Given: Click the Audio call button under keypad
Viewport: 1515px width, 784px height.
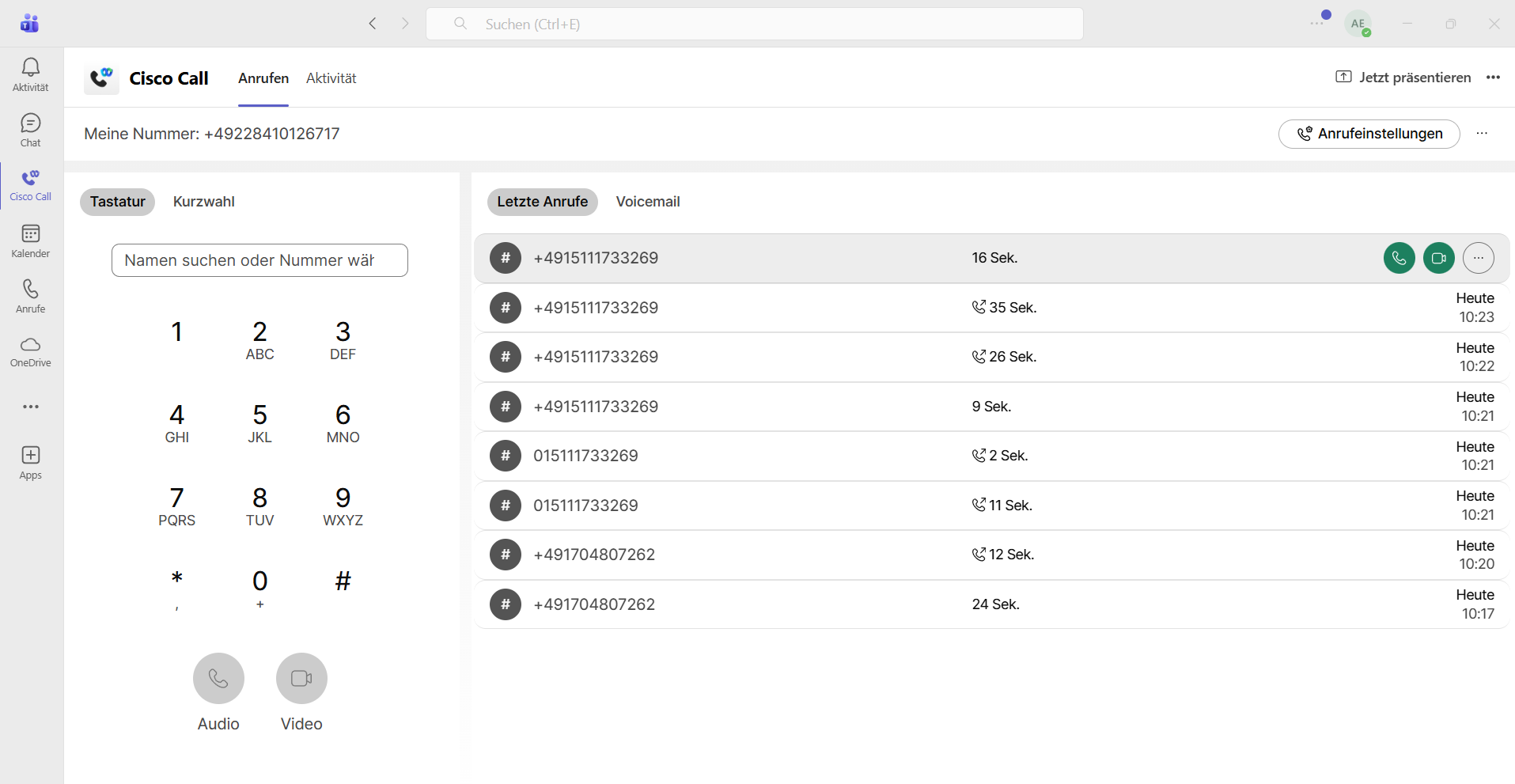Looking at the screenshot, I should 218,678.
